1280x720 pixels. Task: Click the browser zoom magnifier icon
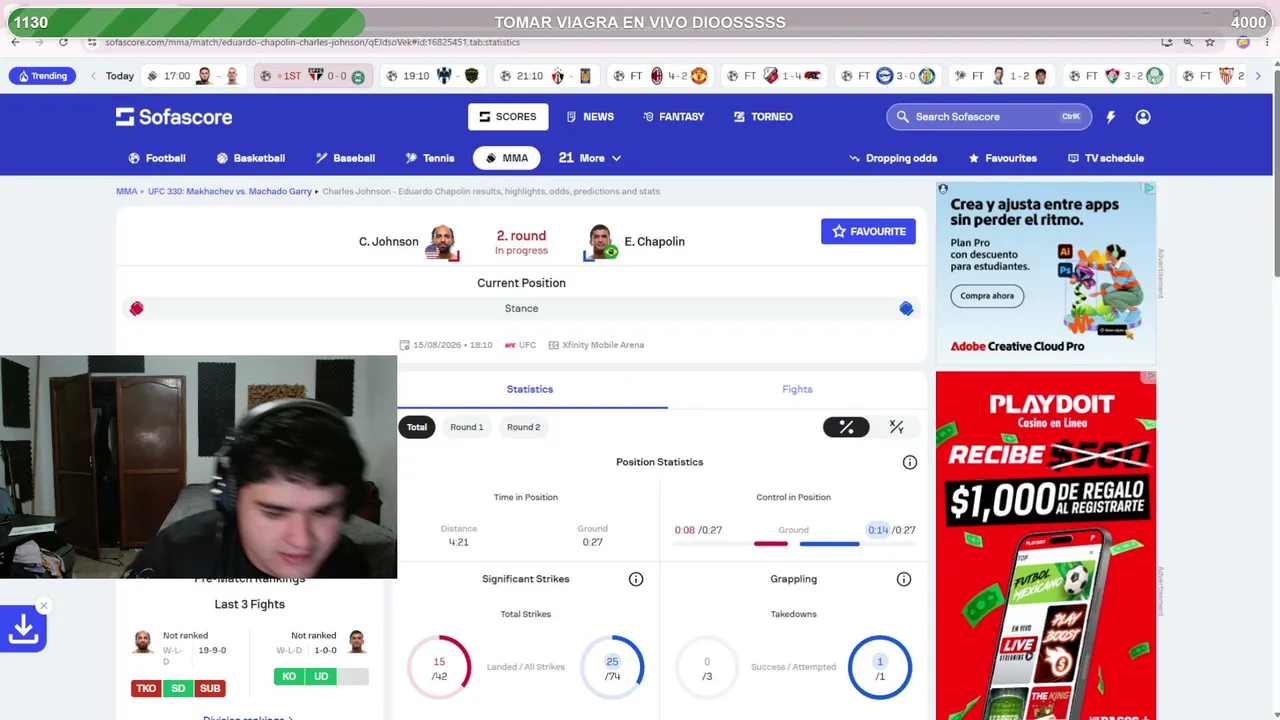click(1188, 42)
